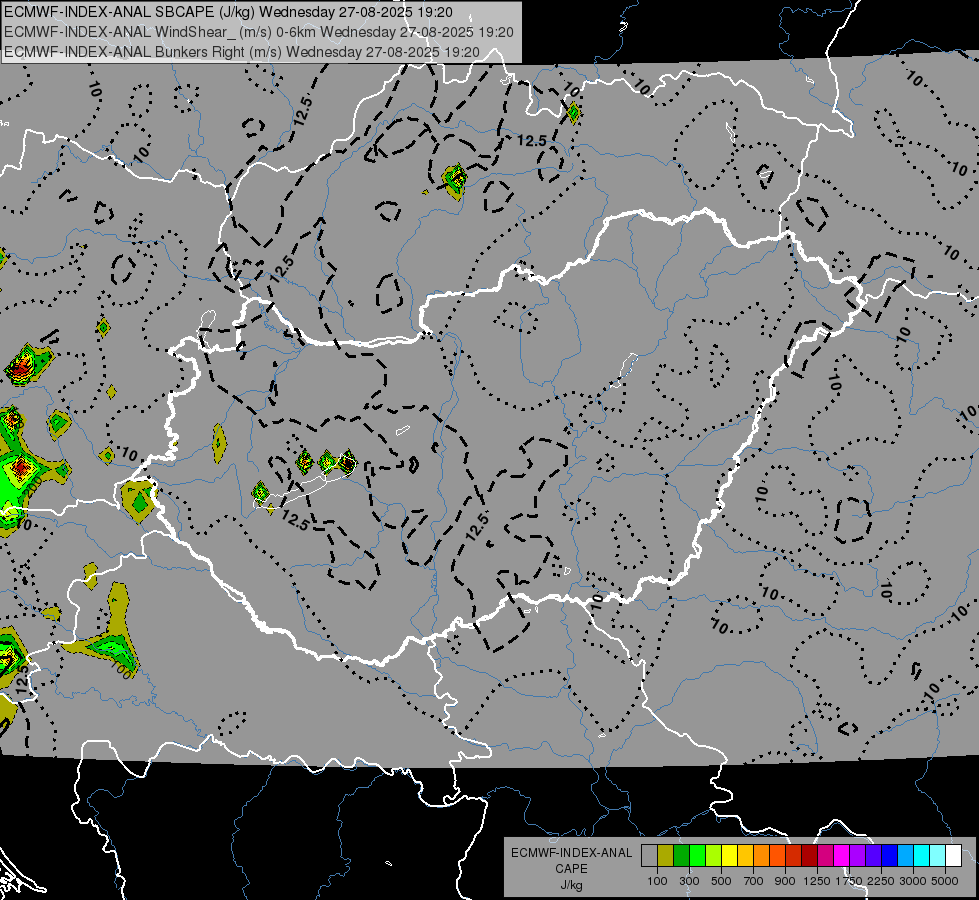
Task: Click the 900 value in the legend
Action: tap(785, 881)
